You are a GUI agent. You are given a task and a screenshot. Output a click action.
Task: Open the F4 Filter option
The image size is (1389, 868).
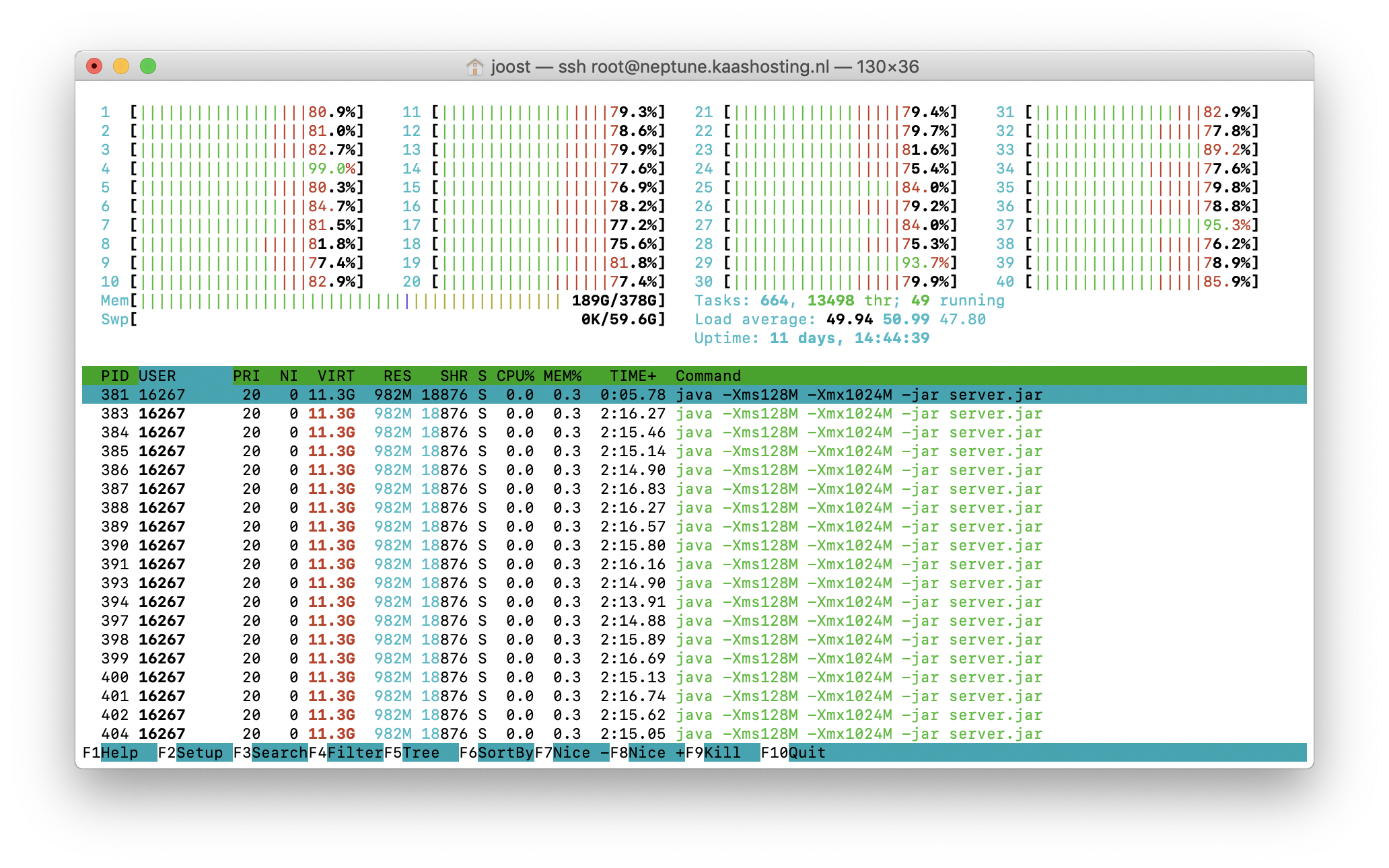[x=354, y=752]
